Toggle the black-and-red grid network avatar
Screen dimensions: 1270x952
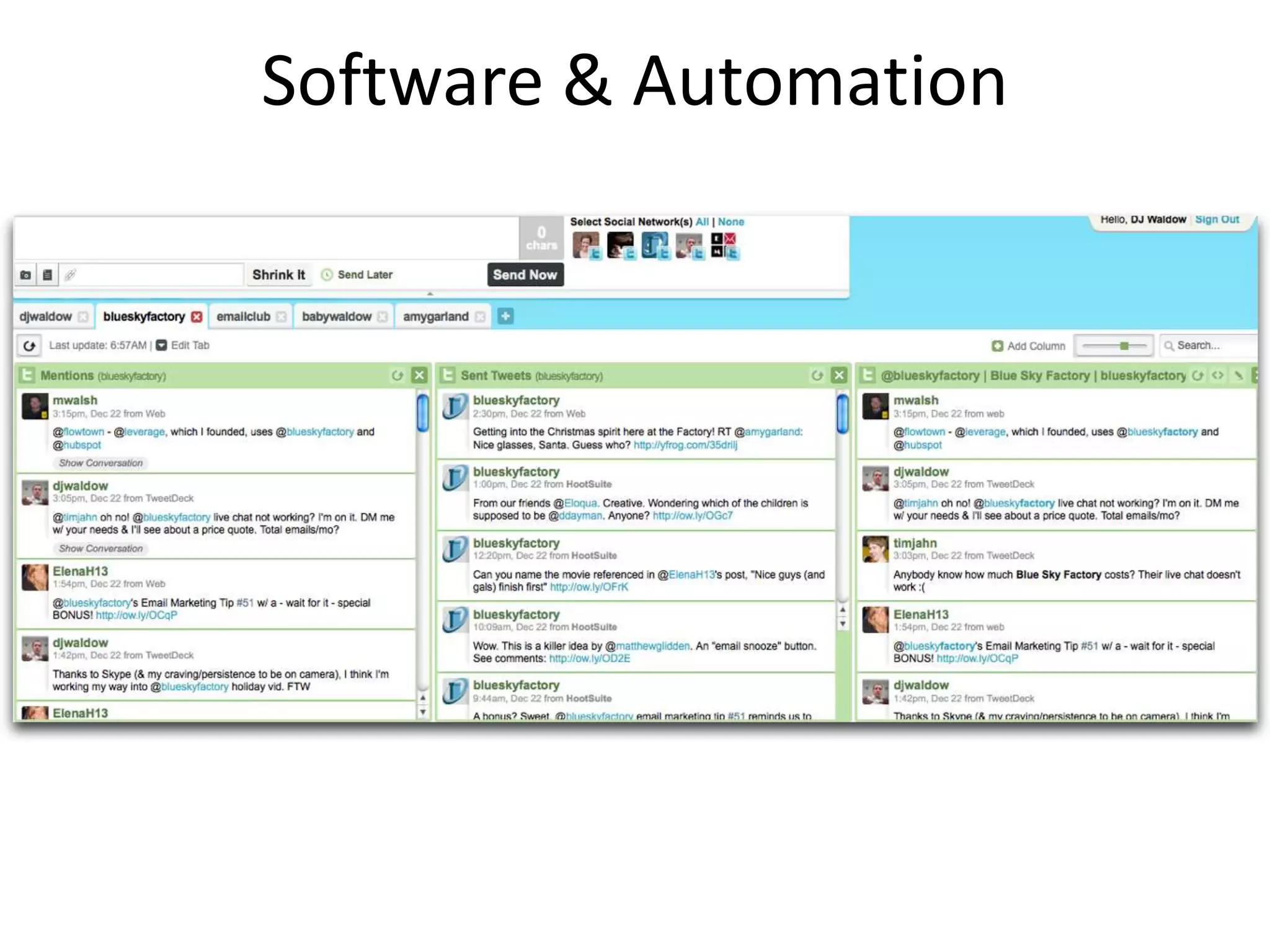[x=724, y=245]
